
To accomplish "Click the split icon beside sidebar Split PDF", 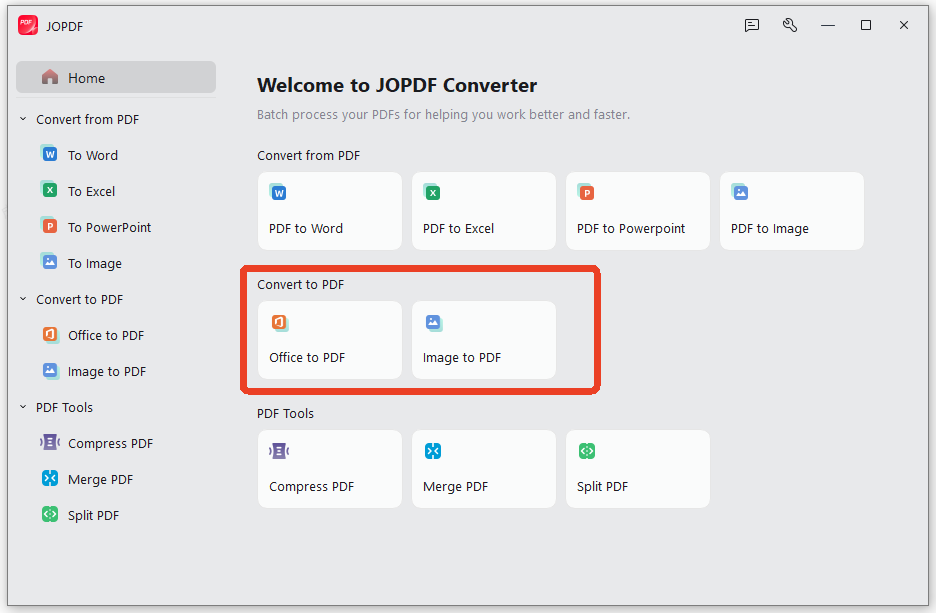I will click(x=50, y=514).
